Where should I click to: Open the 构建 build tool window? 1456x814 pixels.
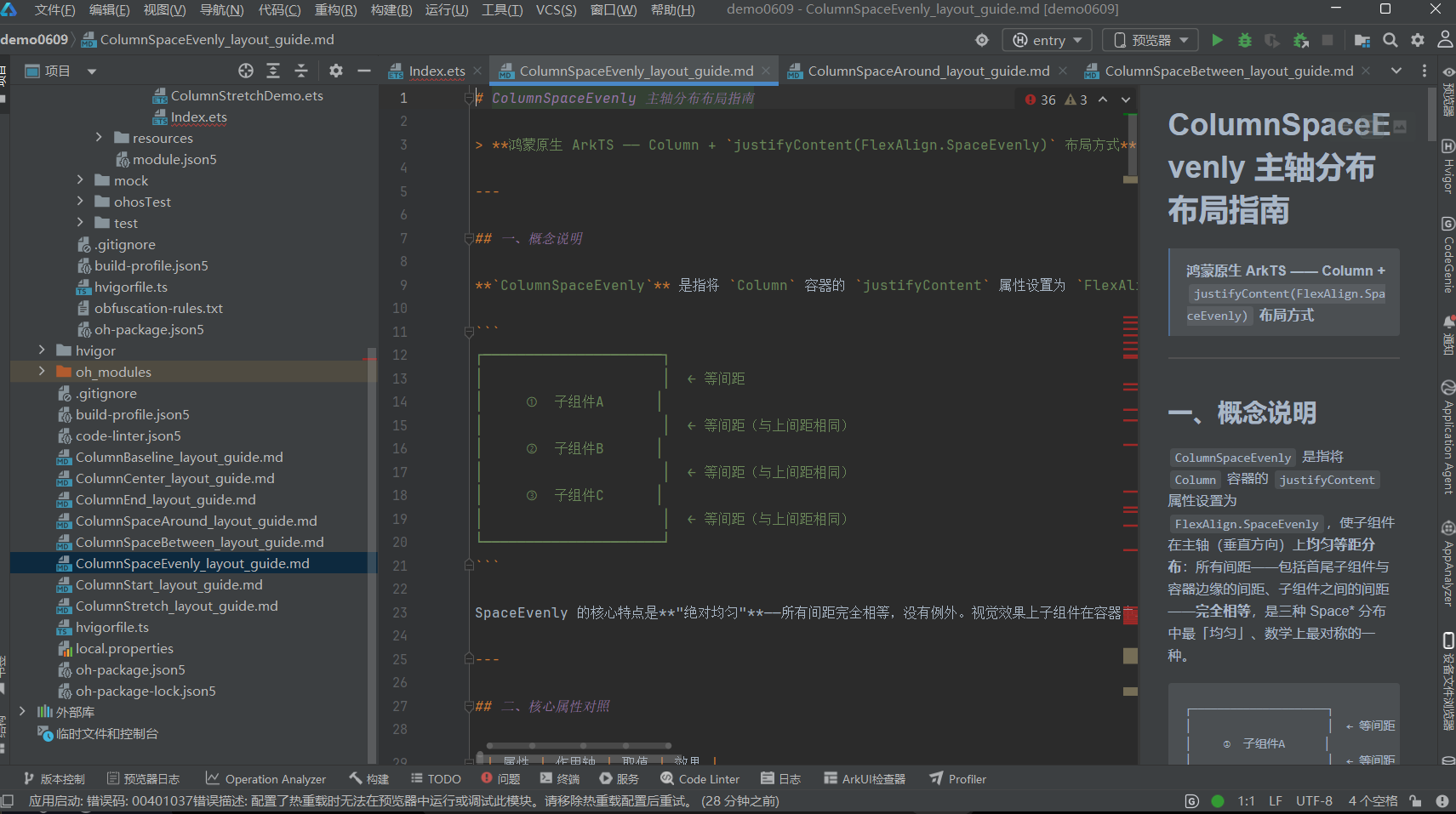click(369, 779)
